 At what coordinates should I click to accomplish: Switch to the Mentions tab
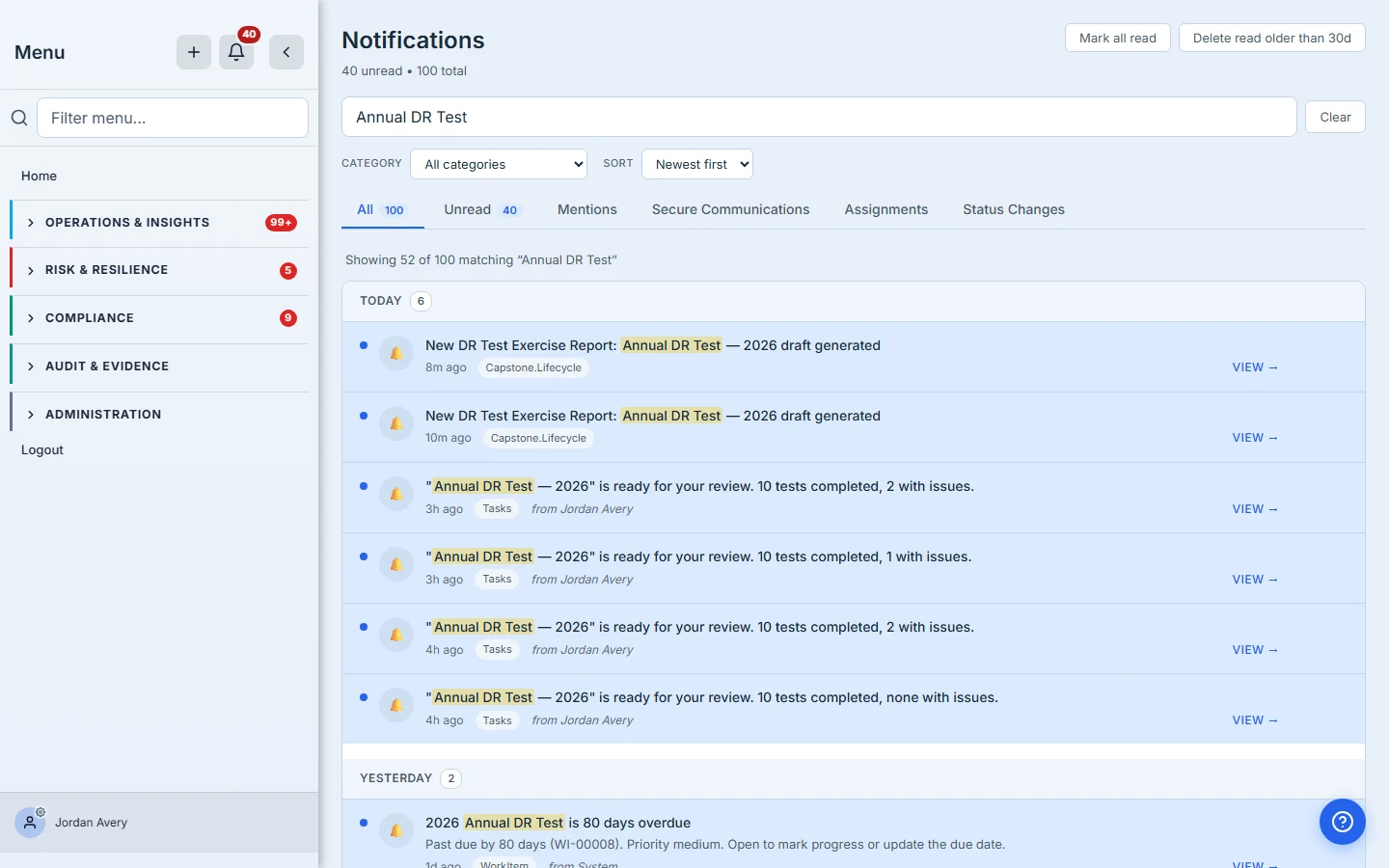pos(587,209)
